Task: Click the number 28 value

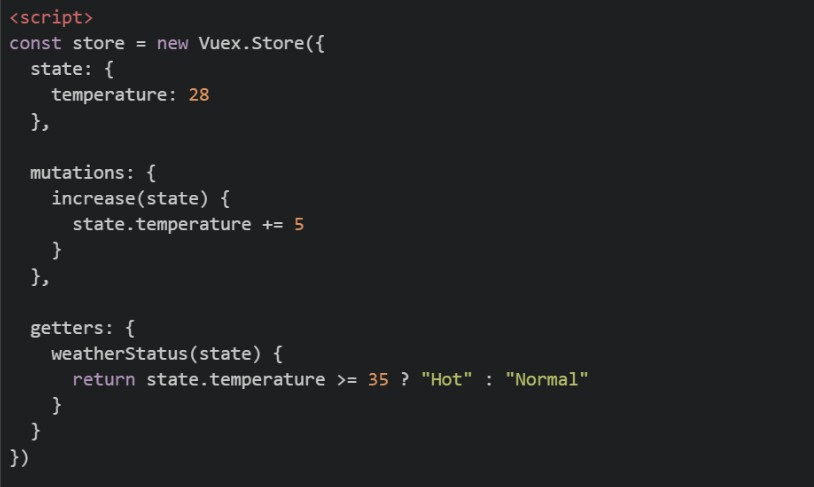Action: pyautogui.click(x=199, y=95)
